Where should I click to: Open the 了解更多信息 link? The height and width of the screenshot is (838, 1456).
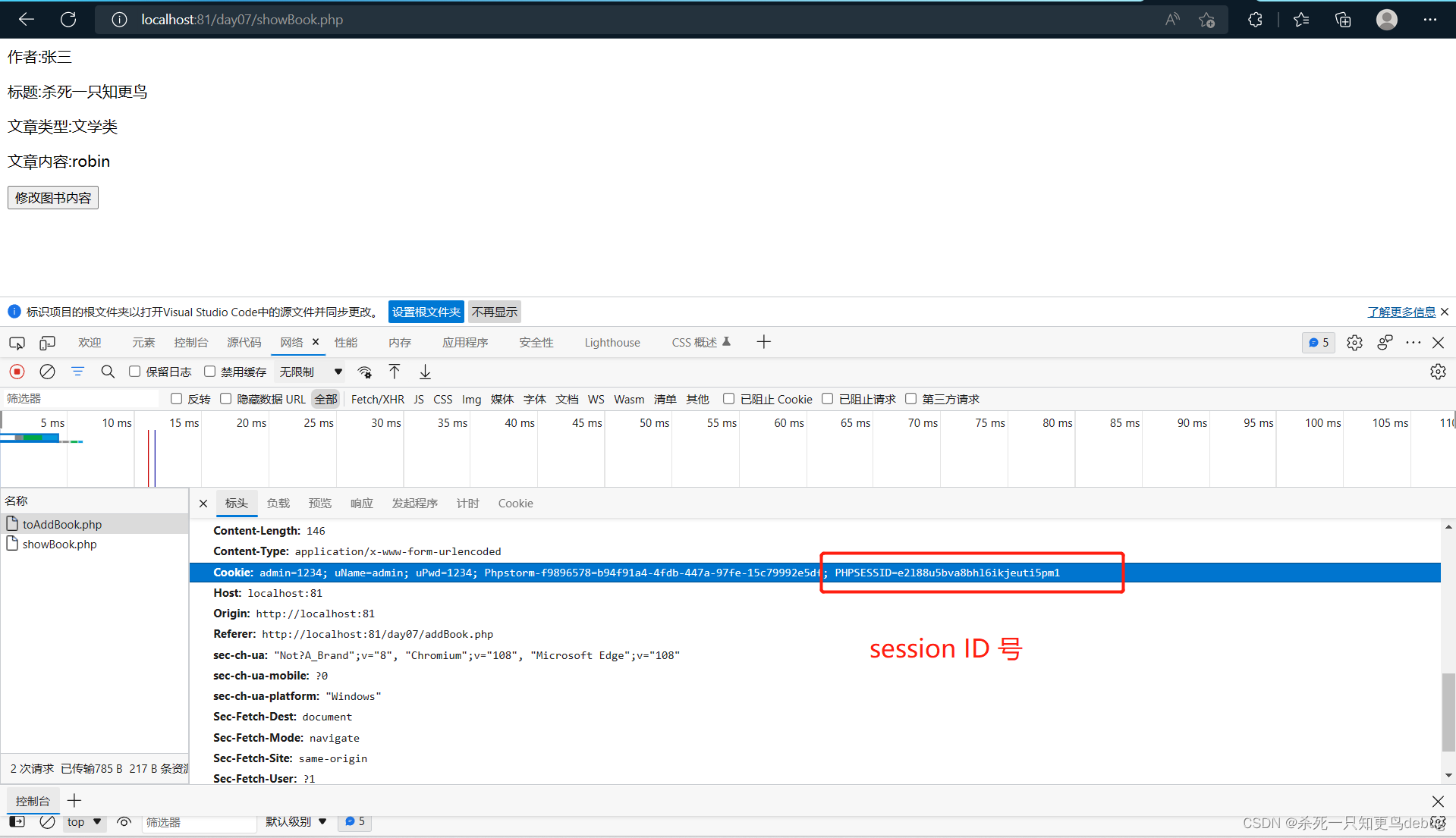1401,312
